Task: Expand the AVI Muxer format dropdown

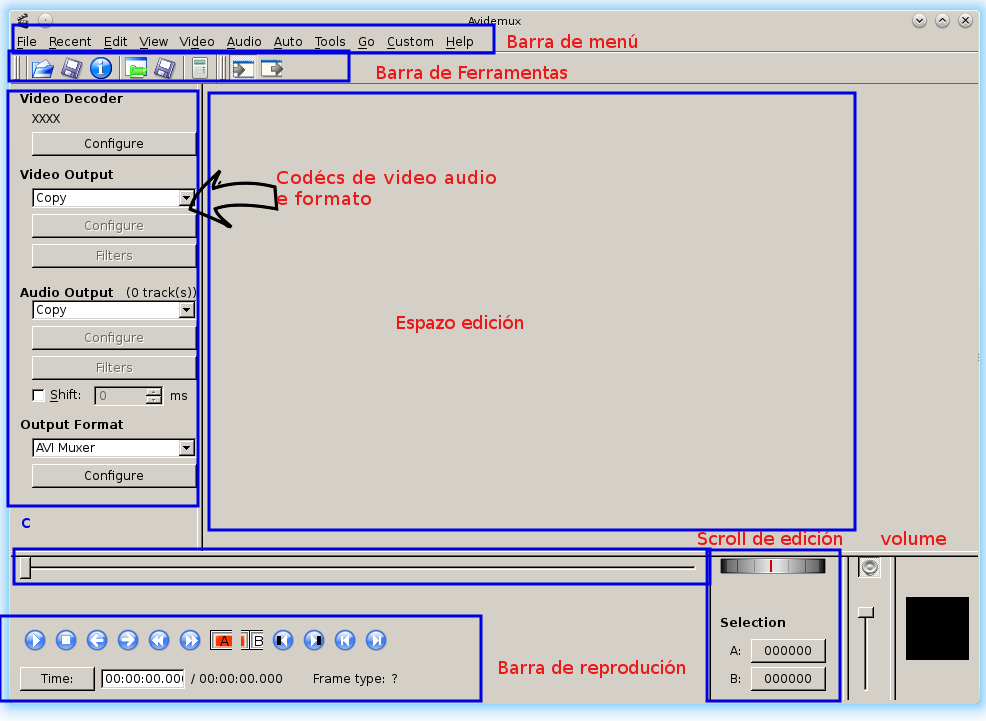Action: point(187,448)
